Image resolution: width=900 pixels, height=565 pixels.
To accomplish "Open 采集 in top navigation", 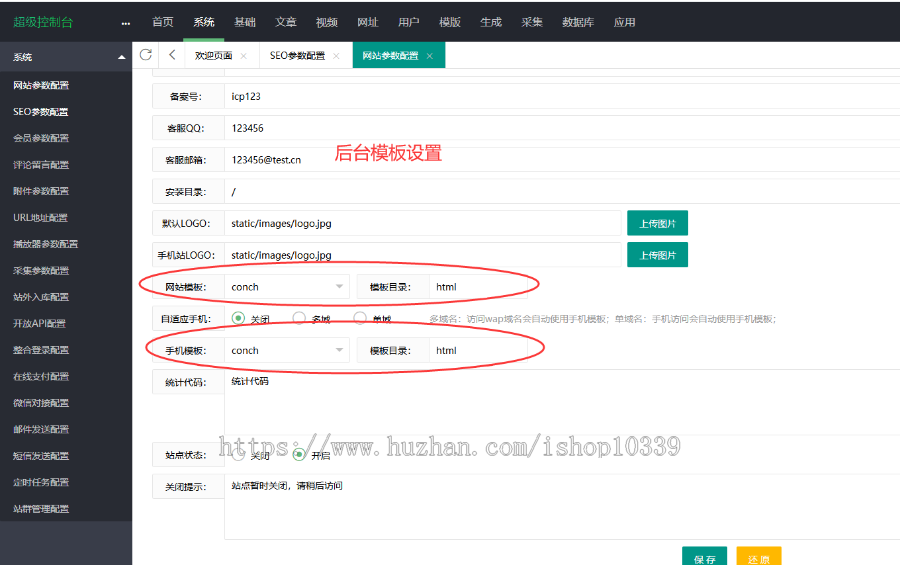I will click(532, 22).
